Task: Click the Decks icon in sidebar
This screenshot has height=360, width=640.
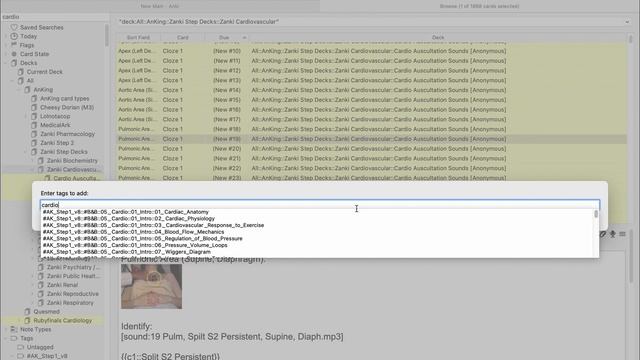Action: (14, 63)
